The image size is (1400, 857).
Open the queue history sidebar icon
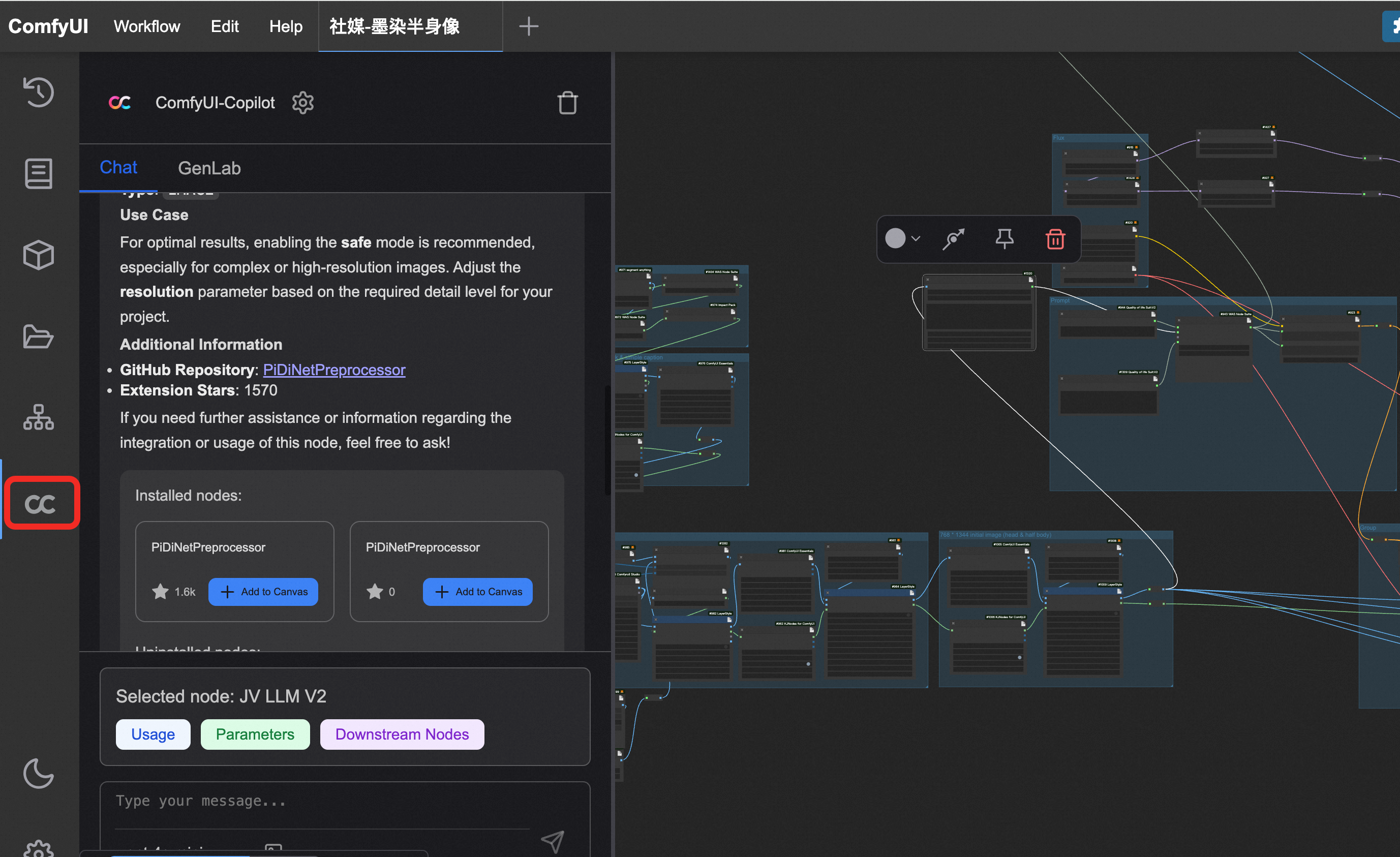(x=39, y=92)
